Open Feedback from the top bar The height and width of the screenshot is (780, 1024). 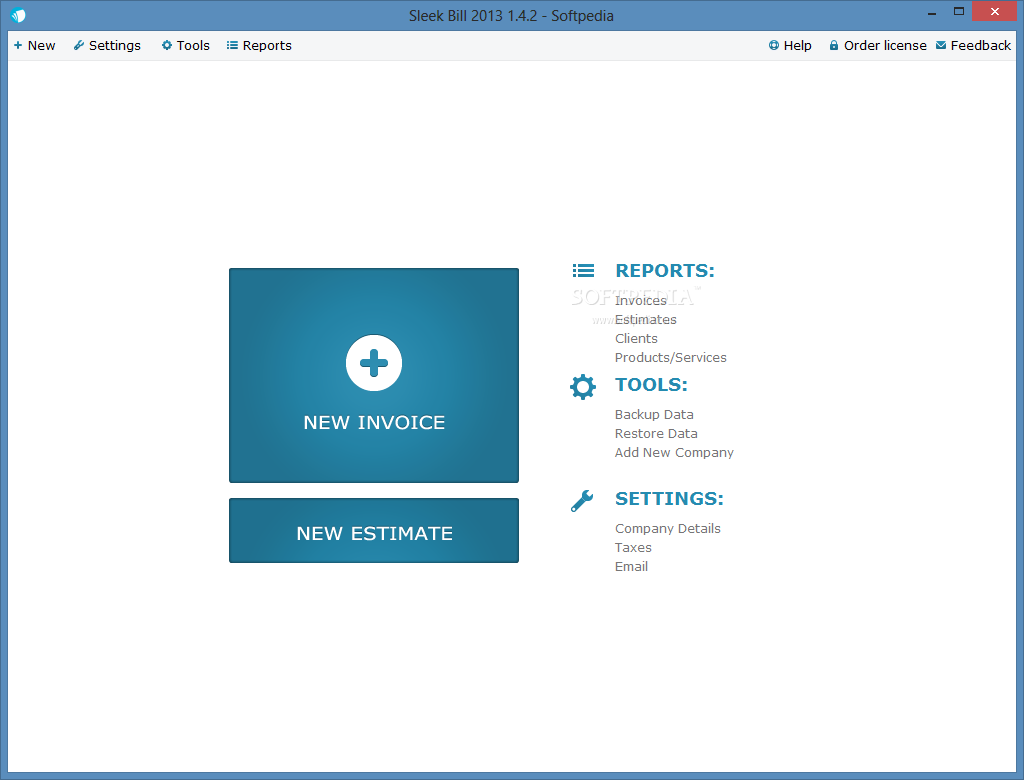[973, 46]
